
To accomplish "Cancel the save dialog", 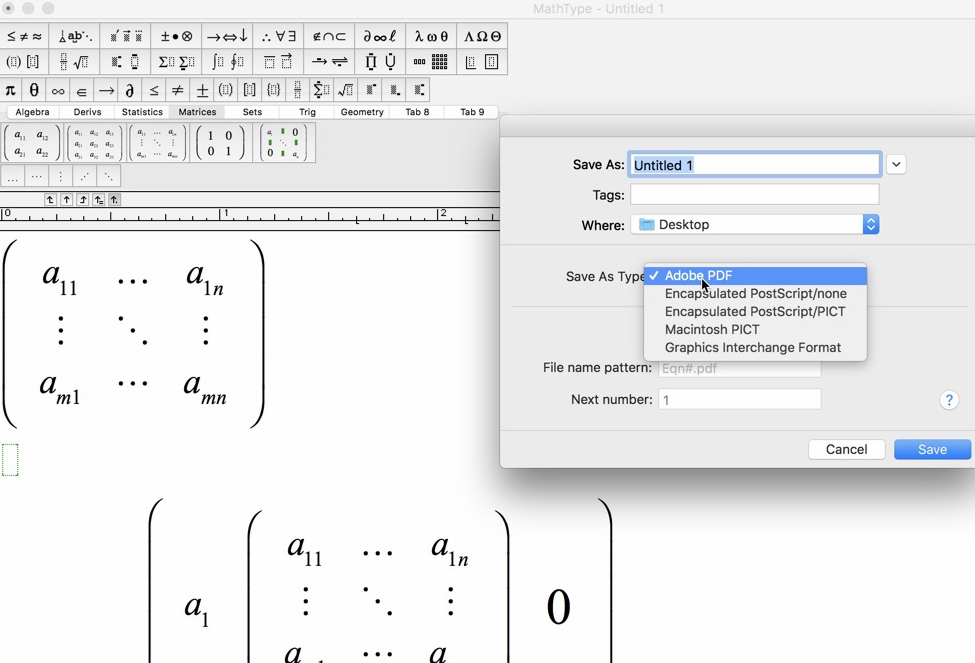I will point(846,449).
